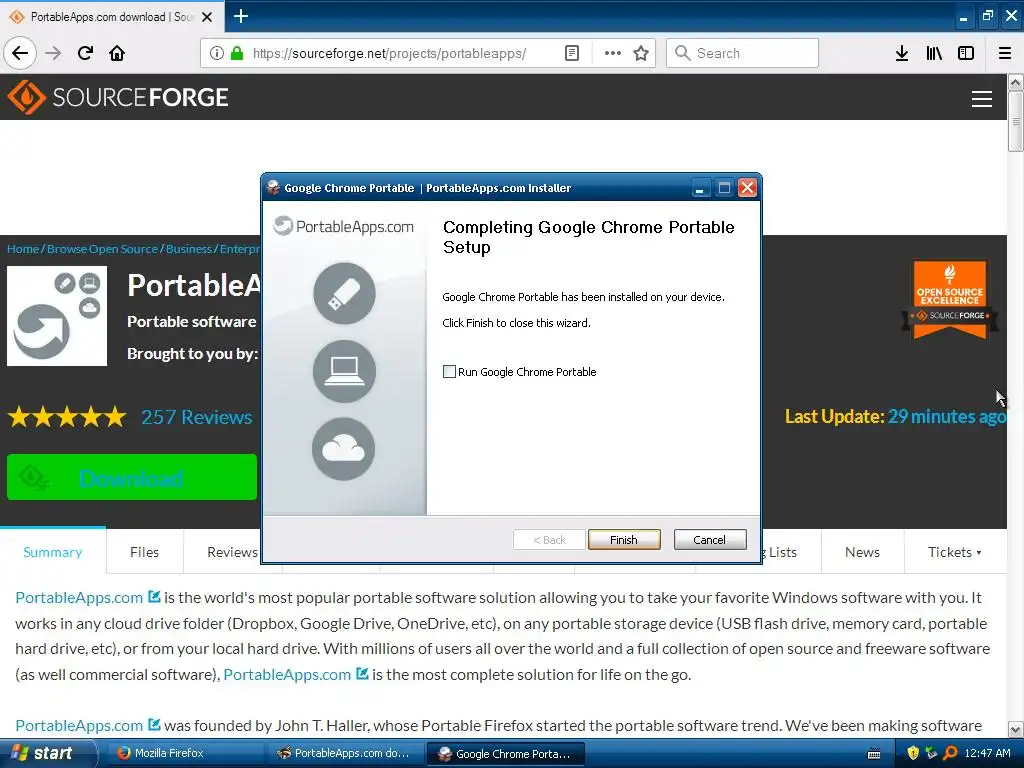
Task: Open the News tab
Action: point(862,552)
